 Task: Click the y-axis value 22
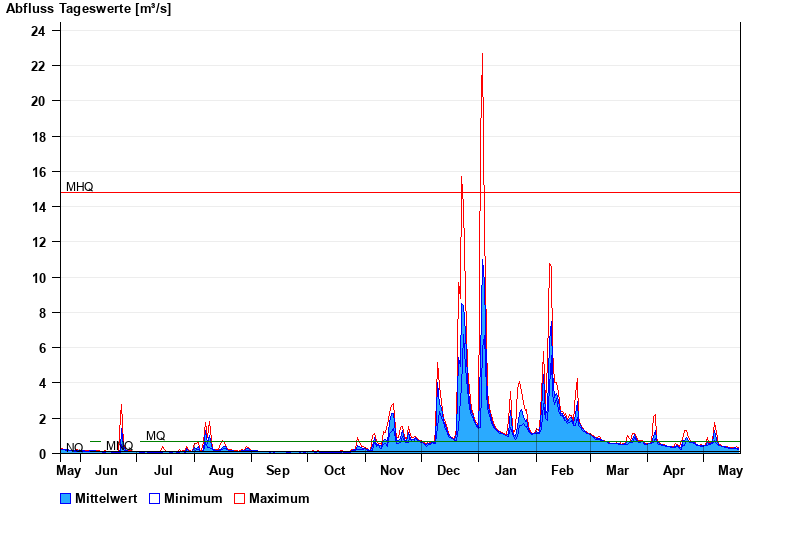pos(38,66)
